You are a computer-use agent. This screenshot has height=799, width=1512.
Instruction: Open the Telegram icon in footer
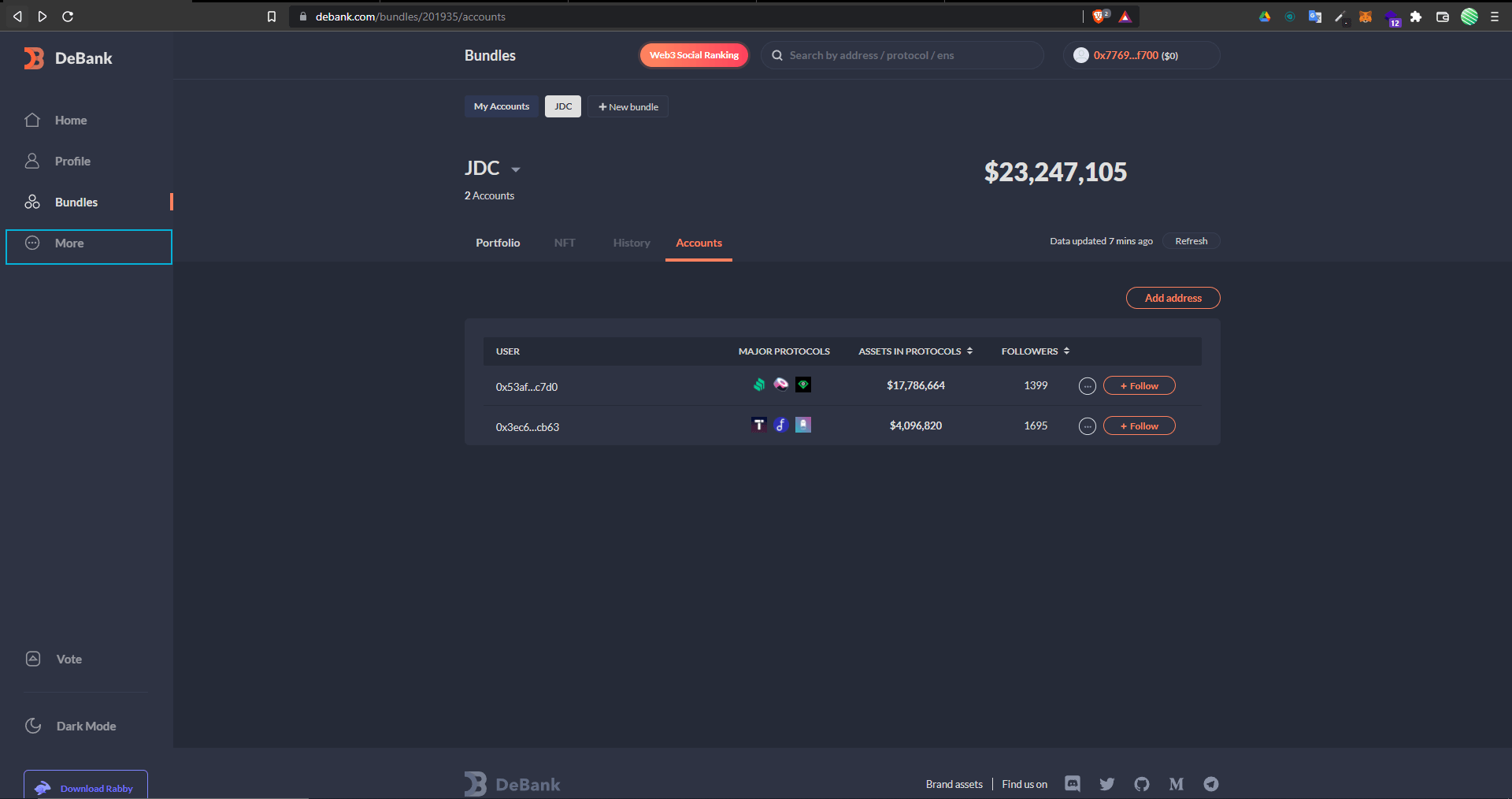pyautogui.click(x=1211, y=784)
